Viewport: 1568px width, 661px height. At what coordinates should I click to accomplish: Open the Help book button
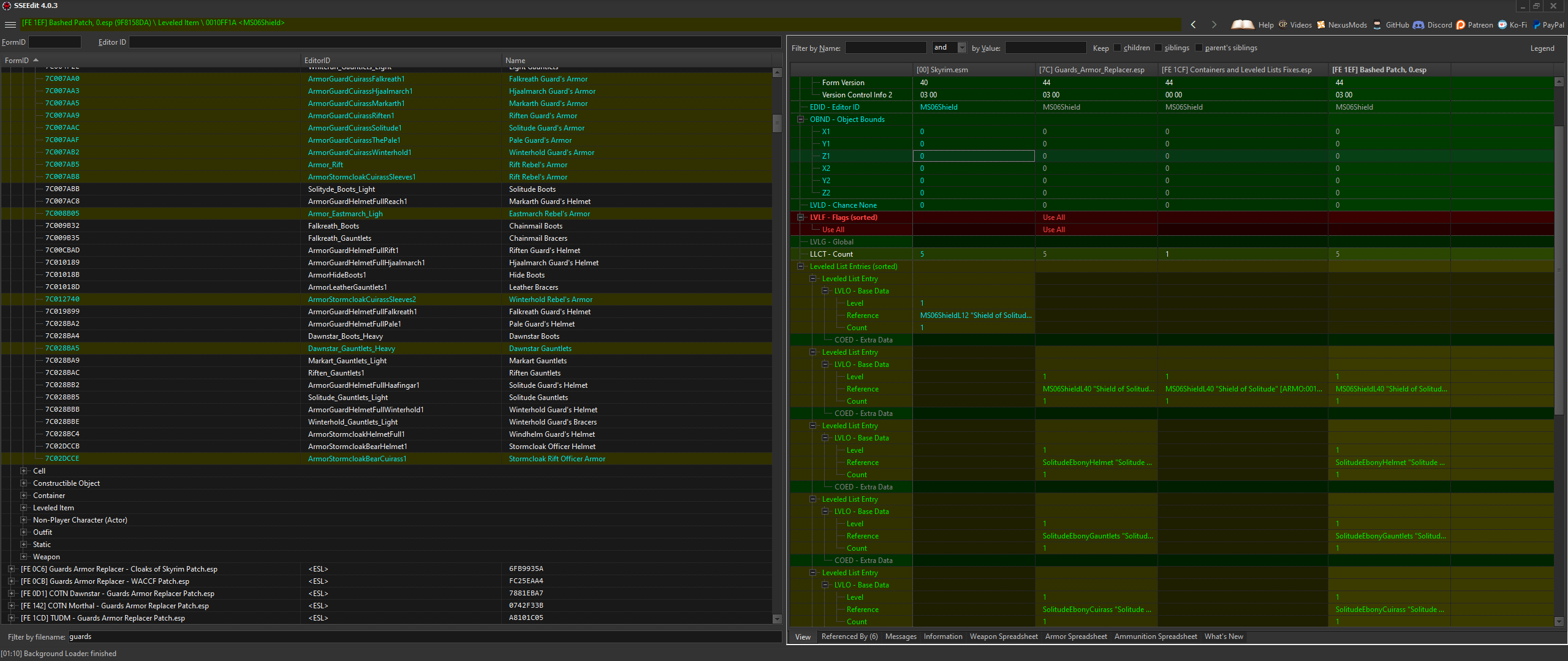pos(1252,25)
